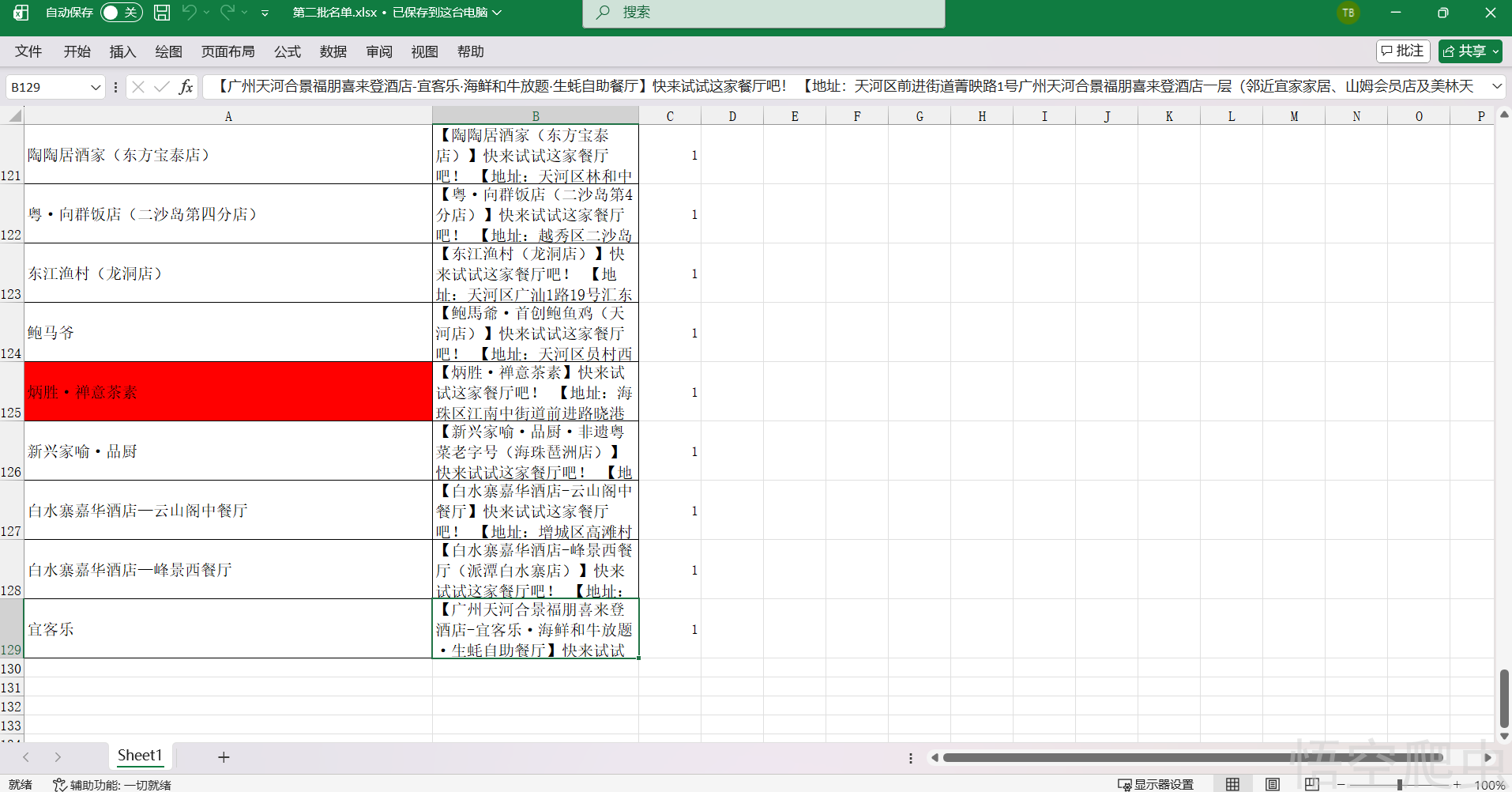The width and height of the screenshot is (1512, 792).
Task: Click zoom in plus icon
Action: [1457, 784]
